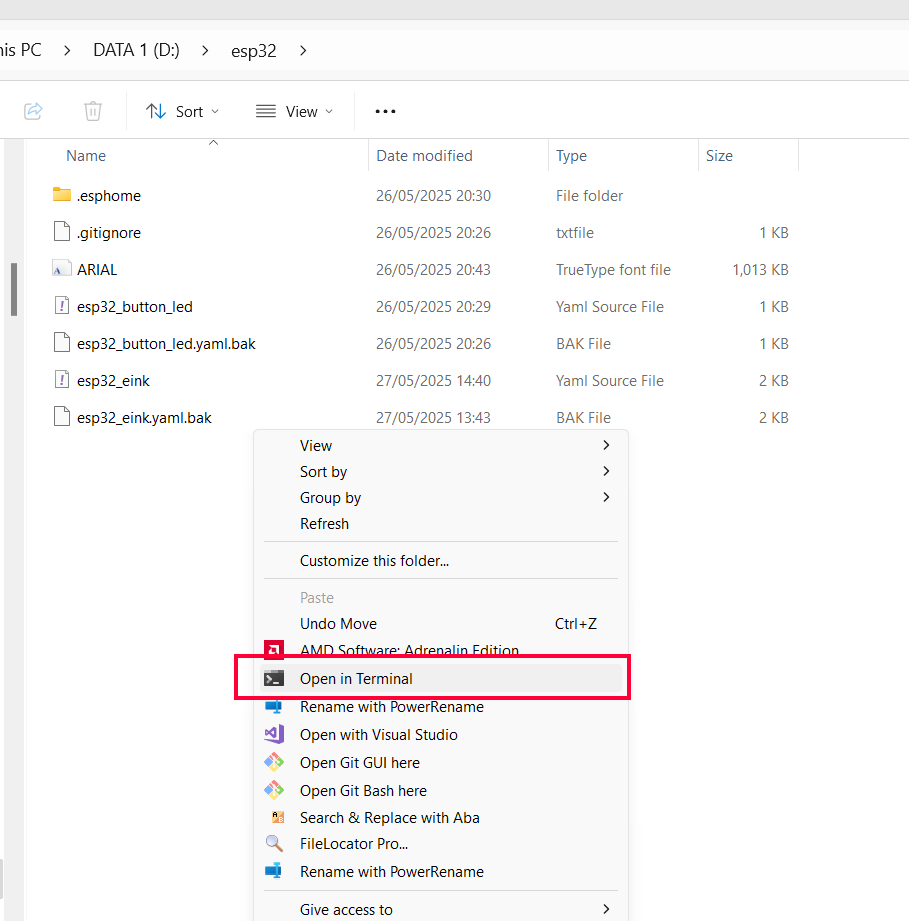Viewport: 909px width, 921px height.
Task: Click the .esphome folder name
Action: coord(109,196)
